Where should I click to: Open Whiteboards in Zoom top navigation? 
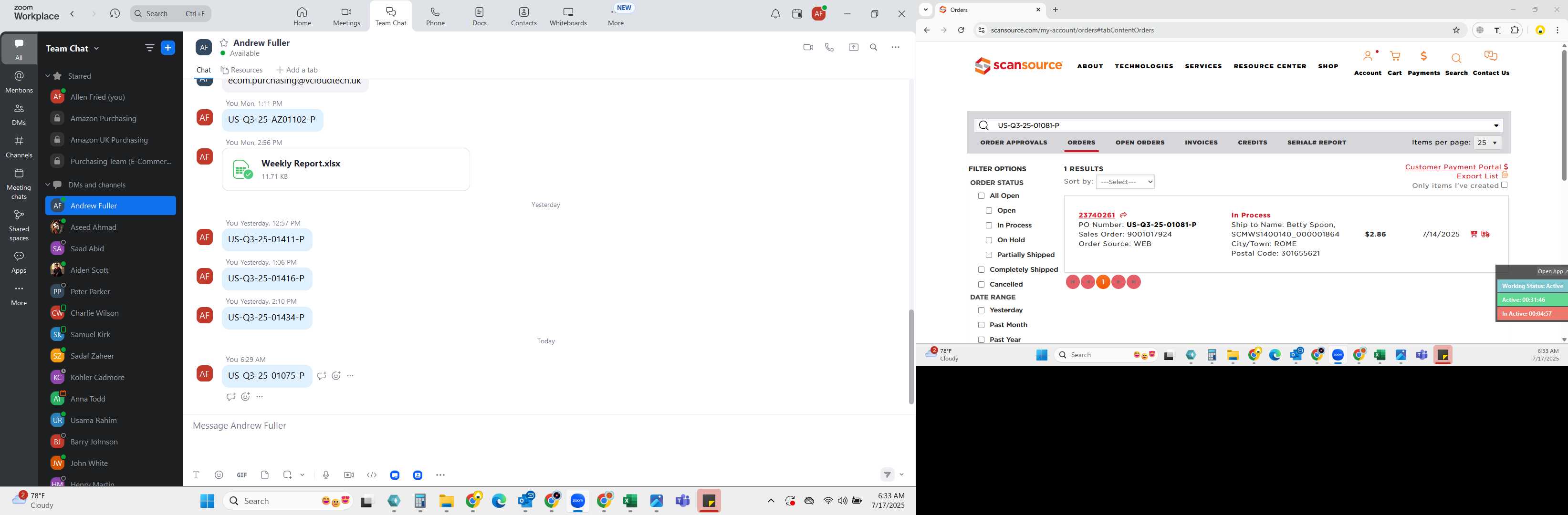click(568, 16)
